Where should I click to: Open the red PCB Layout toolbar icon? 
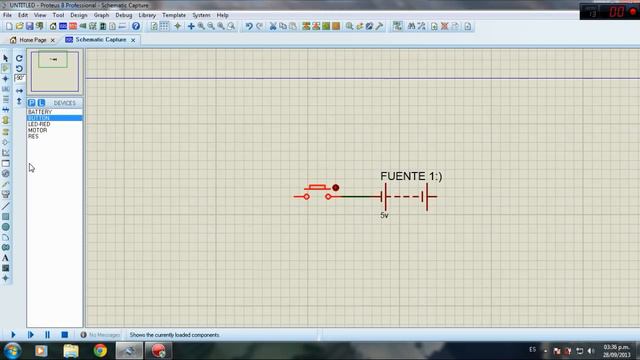[73, 26]
